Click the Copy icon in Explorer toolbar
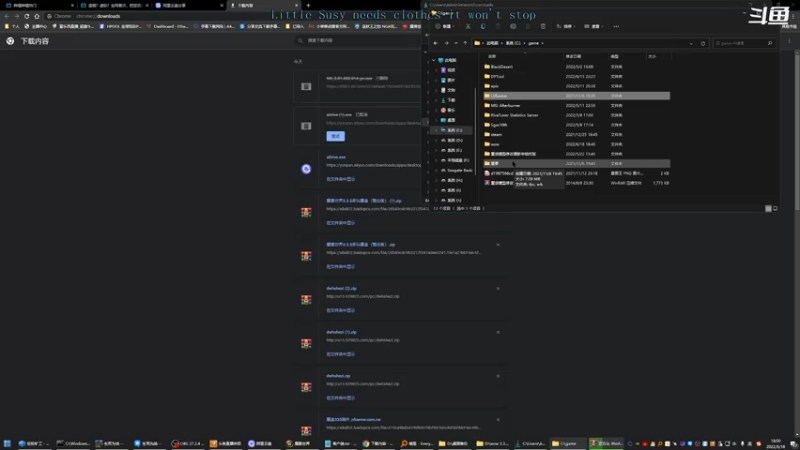800x450 pixels. click(x=483, y=26)
